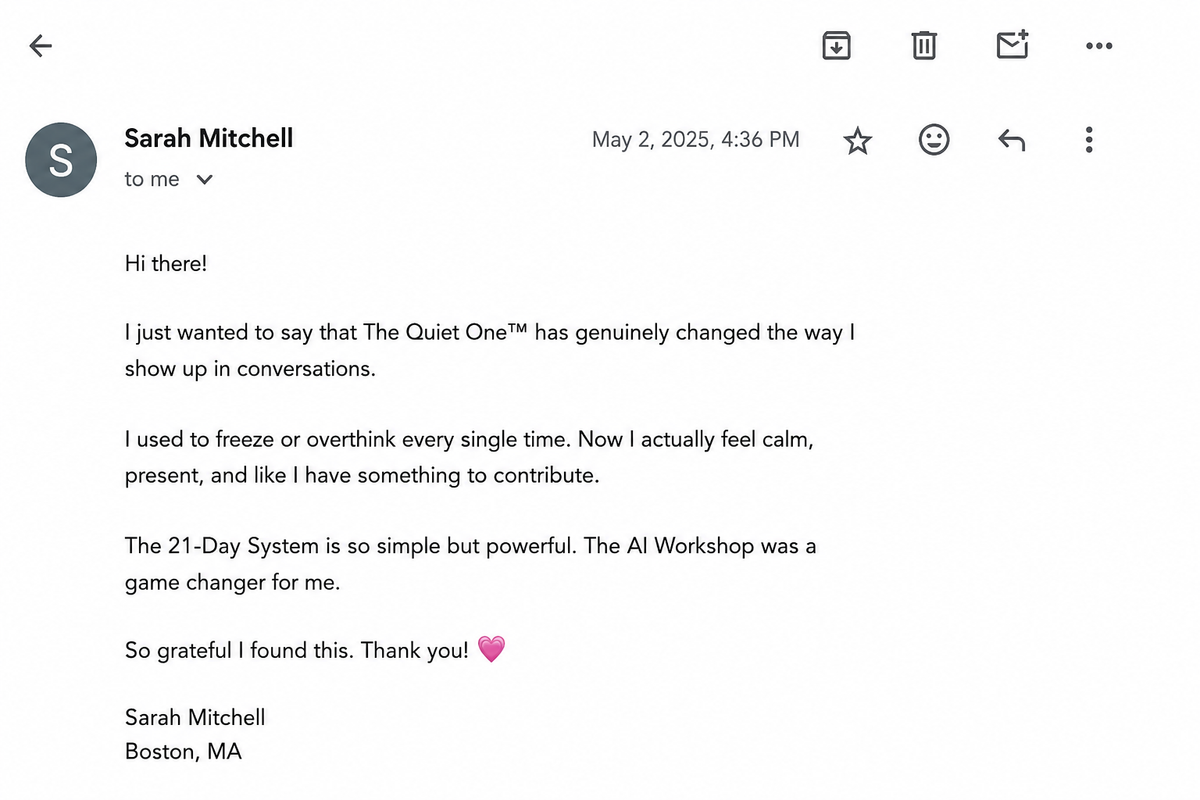This screenshot has width=1200, height=800.
Task: Star this message from Sarah Mitchell
Action: [x=857, y=141]
